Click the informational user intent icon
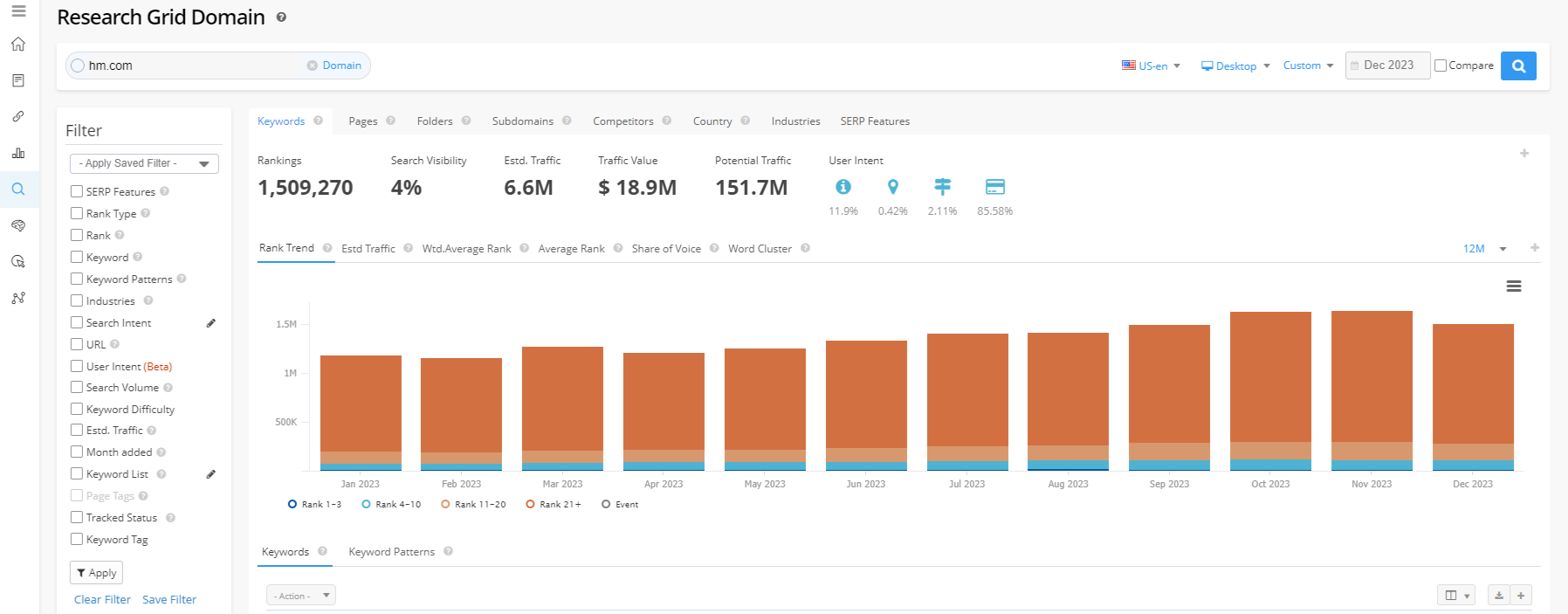 pyautogui.click(x=842, y=187)
